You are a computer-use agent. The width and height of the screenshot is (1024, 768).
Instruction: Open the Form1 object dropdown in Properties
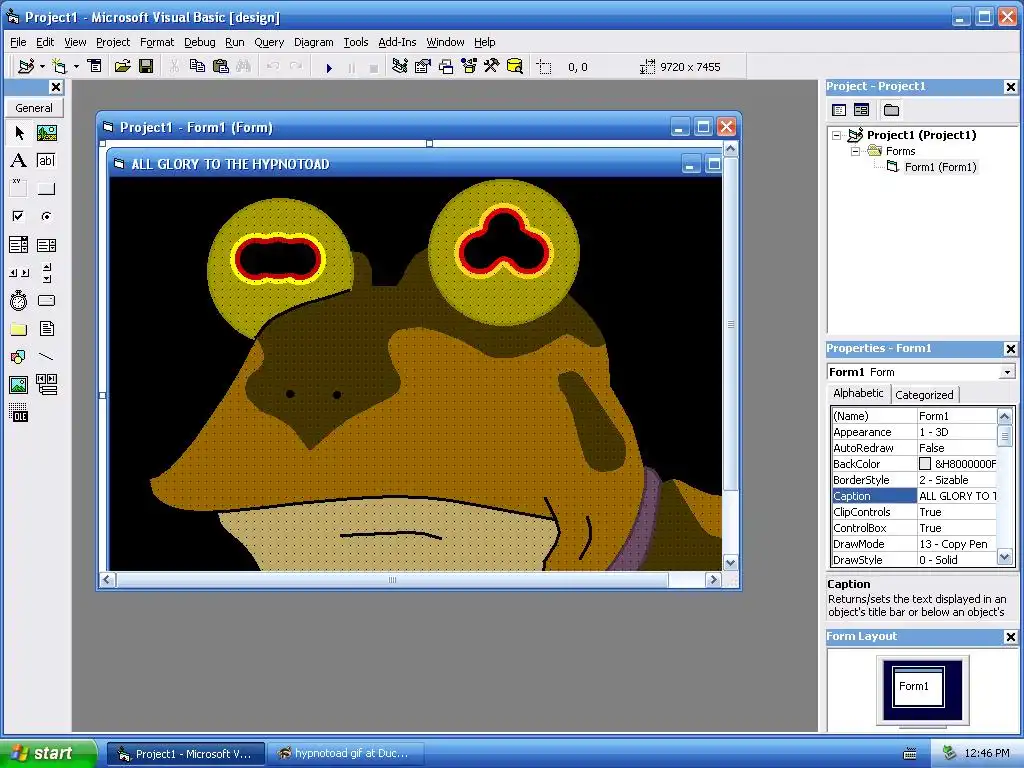(x=1007, y=372)
